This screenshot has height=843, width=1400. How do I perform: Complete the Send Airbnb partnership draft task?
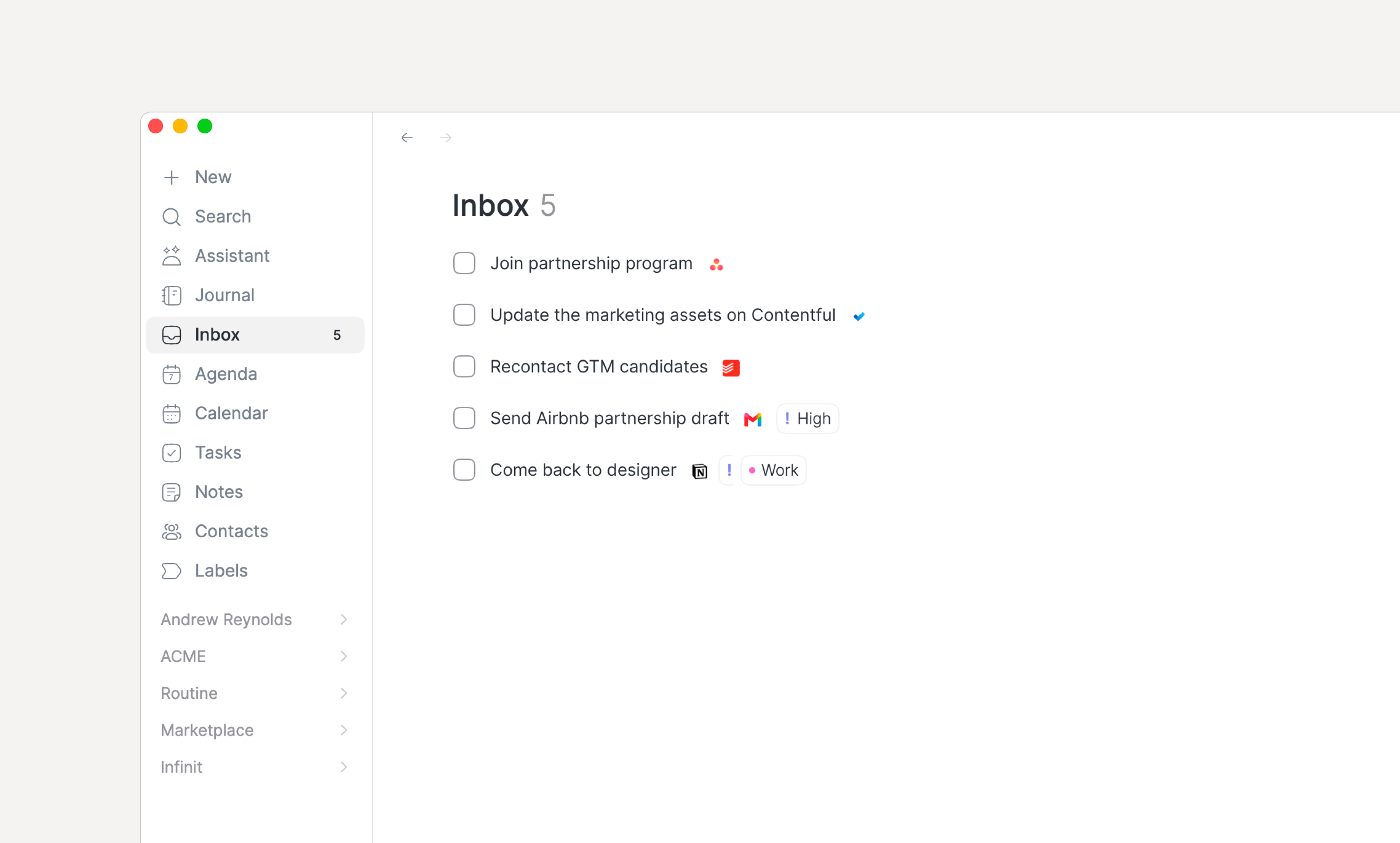point(464,418)
